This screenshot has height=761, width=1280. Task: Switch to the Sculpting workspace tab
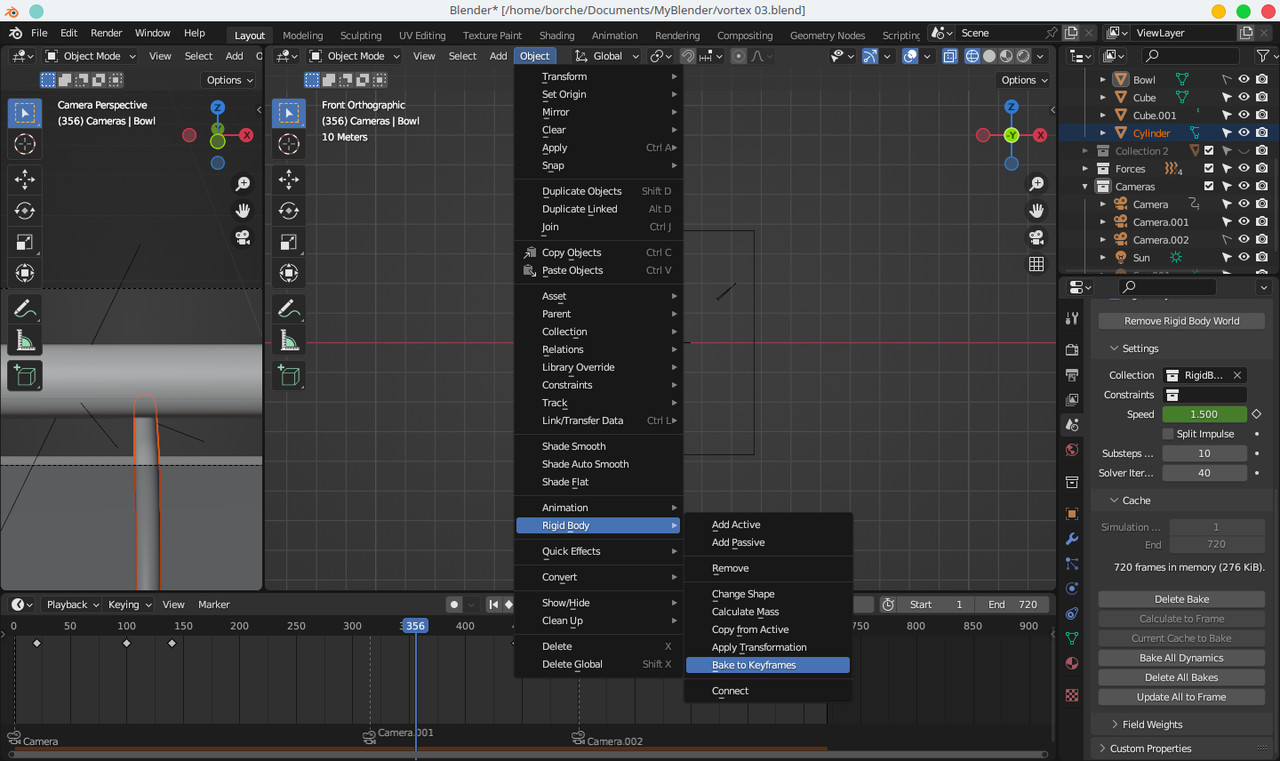tap(360, 35)
